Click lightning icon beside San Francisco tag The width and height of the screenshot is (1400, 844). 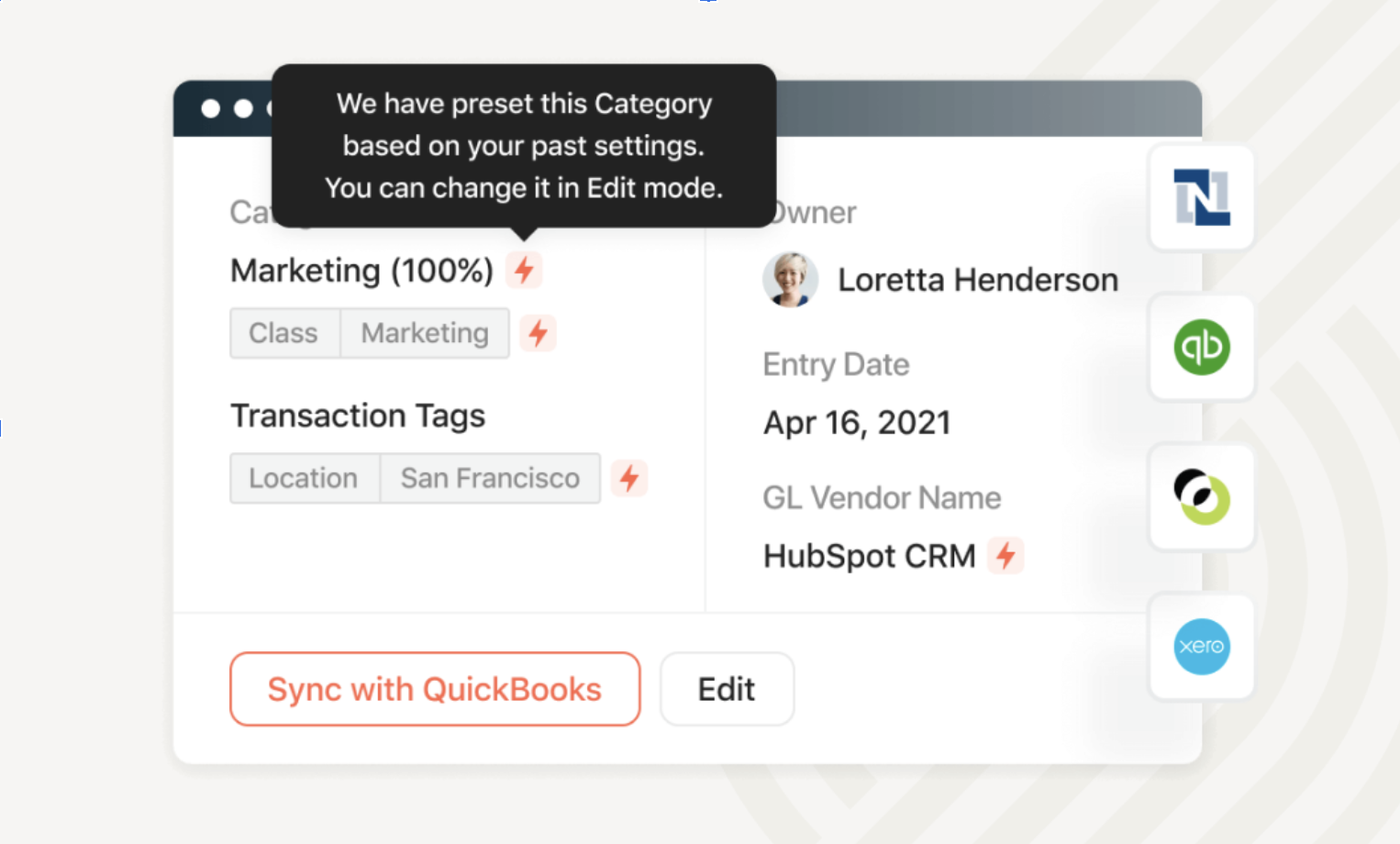click(x=629, y=478)
